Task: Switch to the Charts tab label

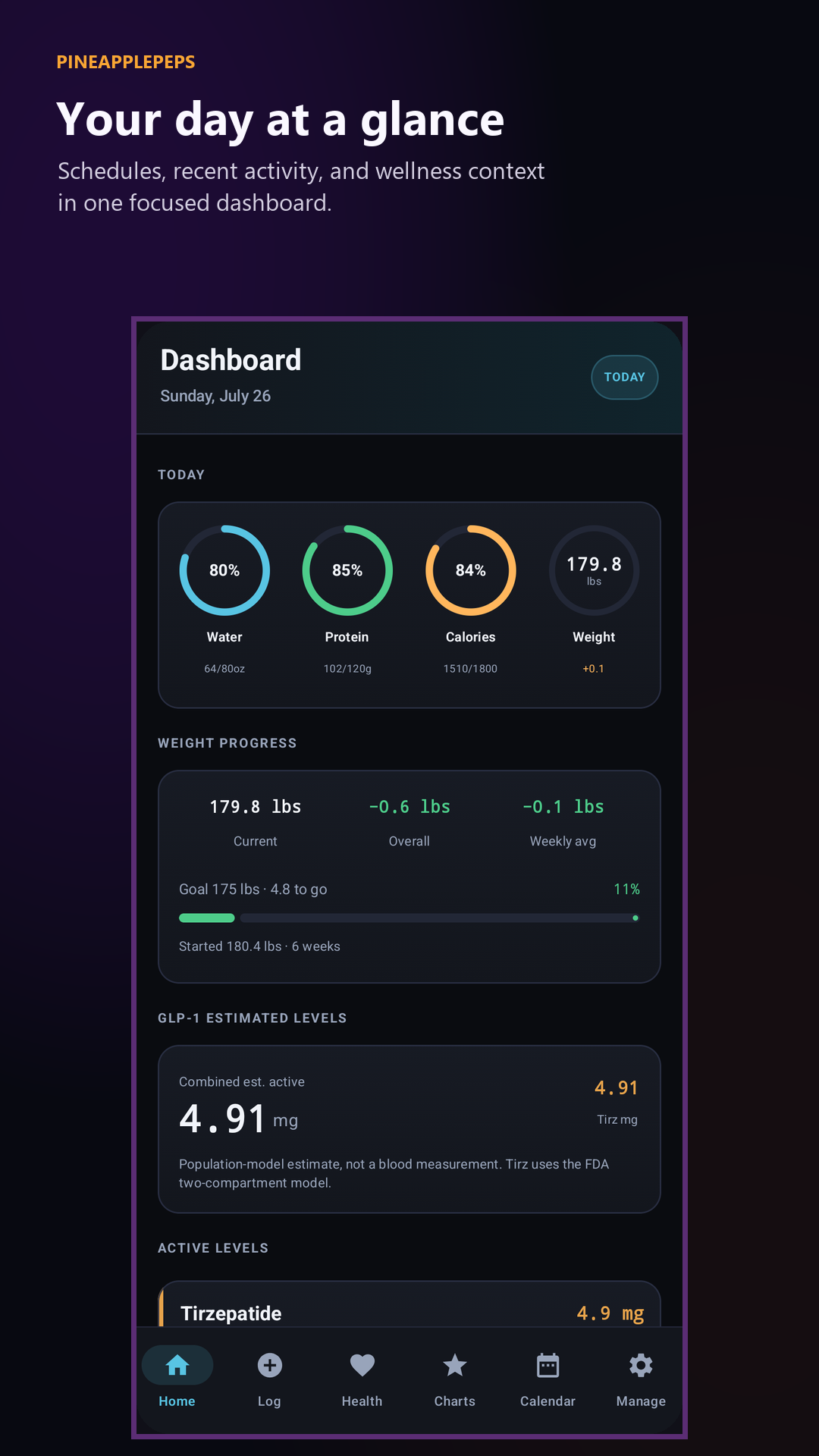Action: coord(454,1401)
